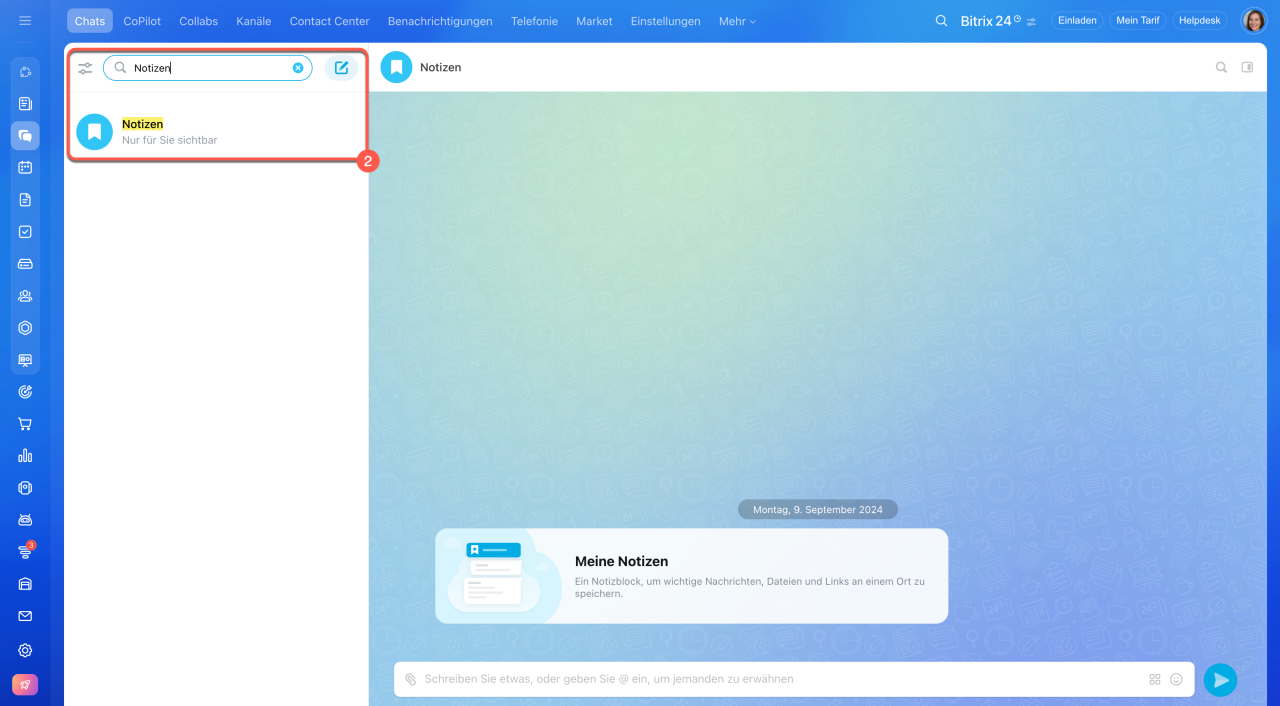Attach a file with the paperclip icon

[x=410, y=679]
